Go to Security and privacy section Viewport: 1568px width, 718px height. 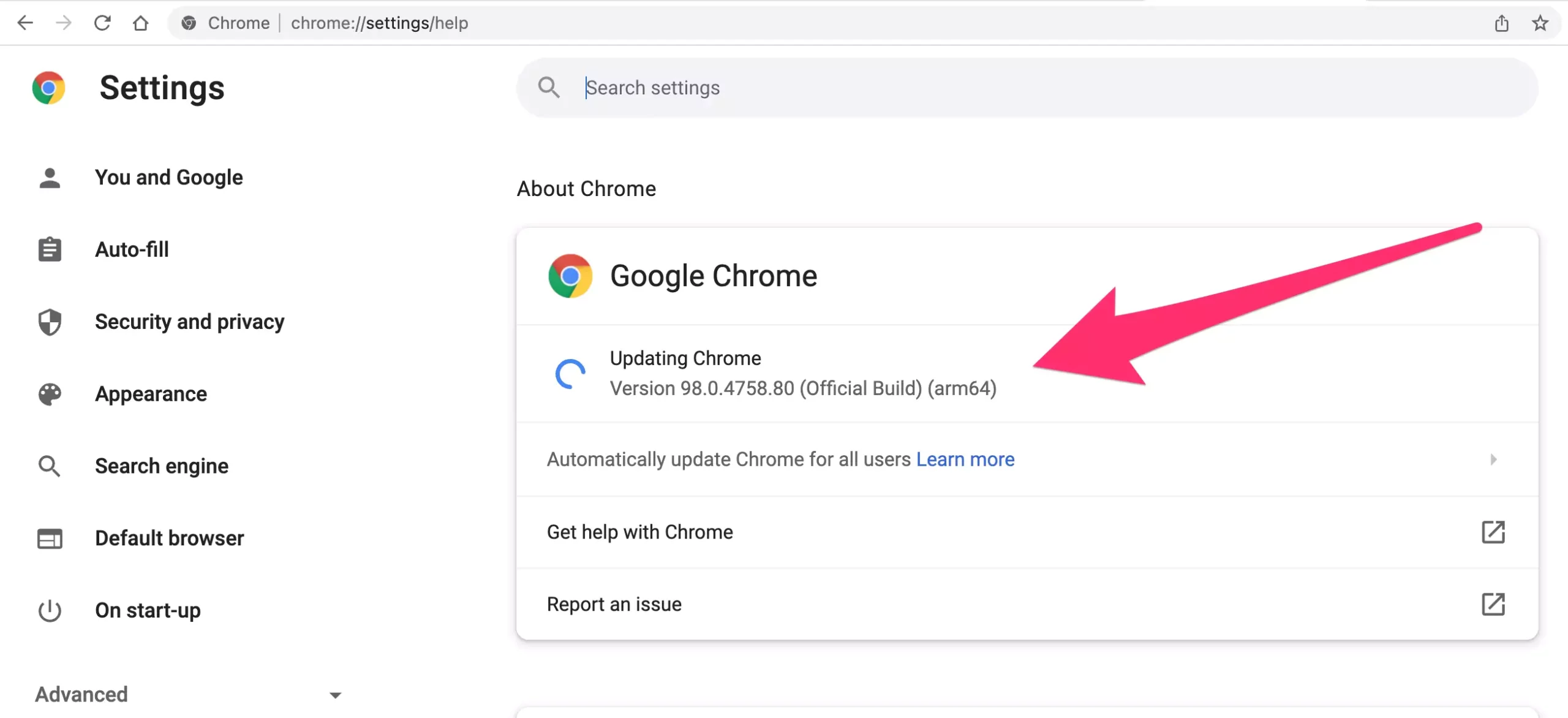click(189, 322)
